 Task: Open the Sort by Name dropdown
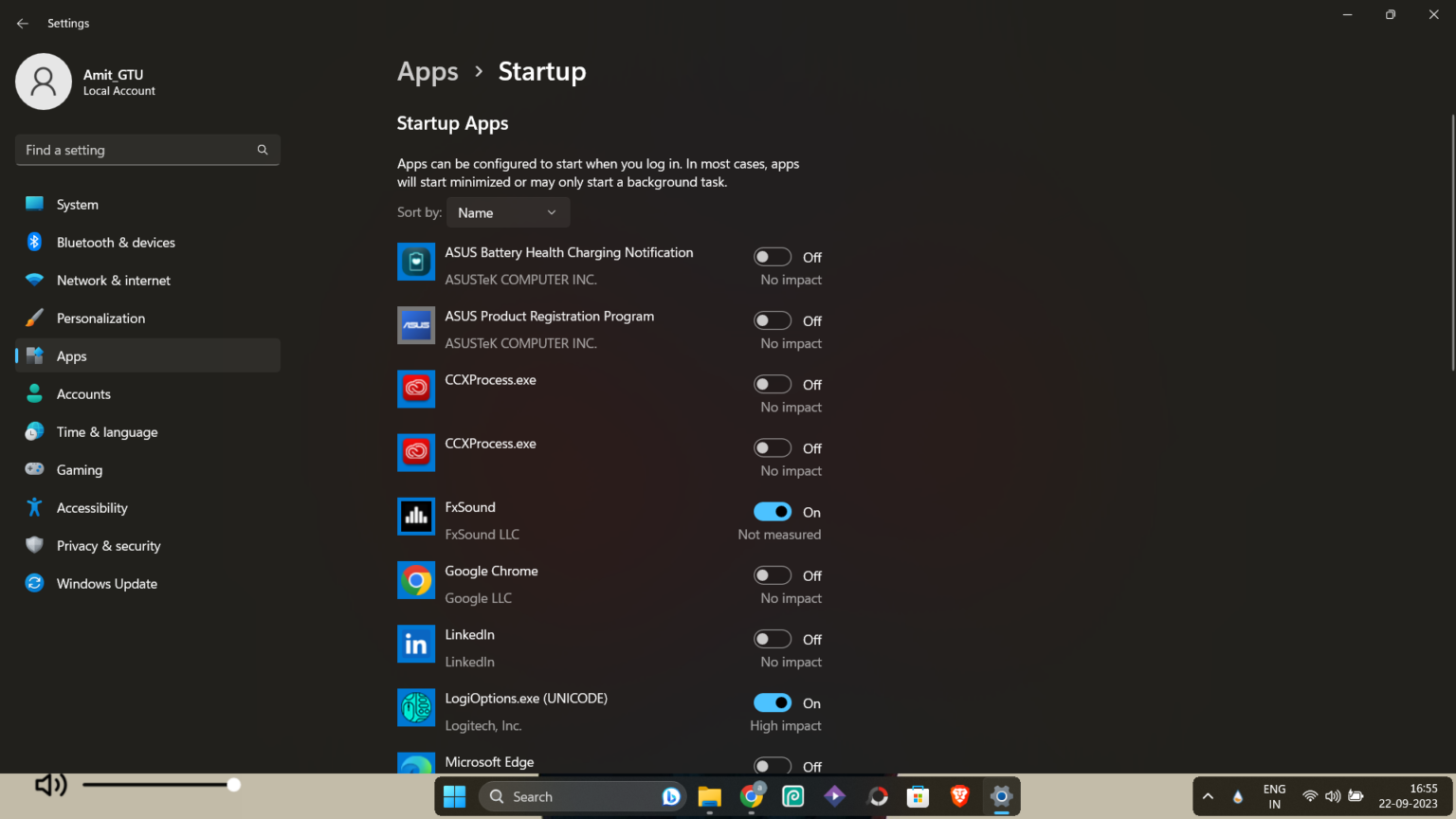(508, 212)
